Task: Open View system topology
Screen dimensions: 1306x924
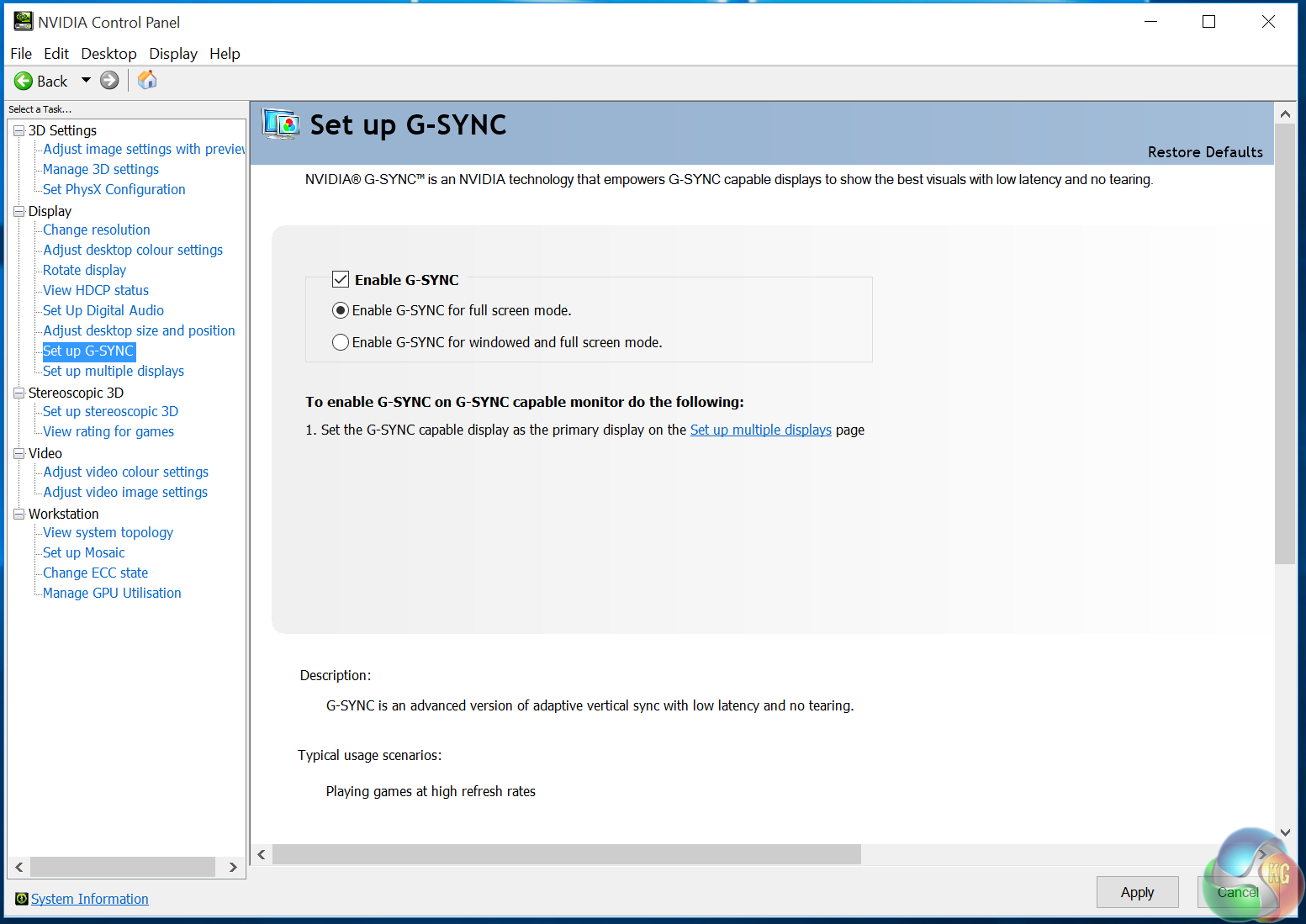Action: (x=108, y=532)
